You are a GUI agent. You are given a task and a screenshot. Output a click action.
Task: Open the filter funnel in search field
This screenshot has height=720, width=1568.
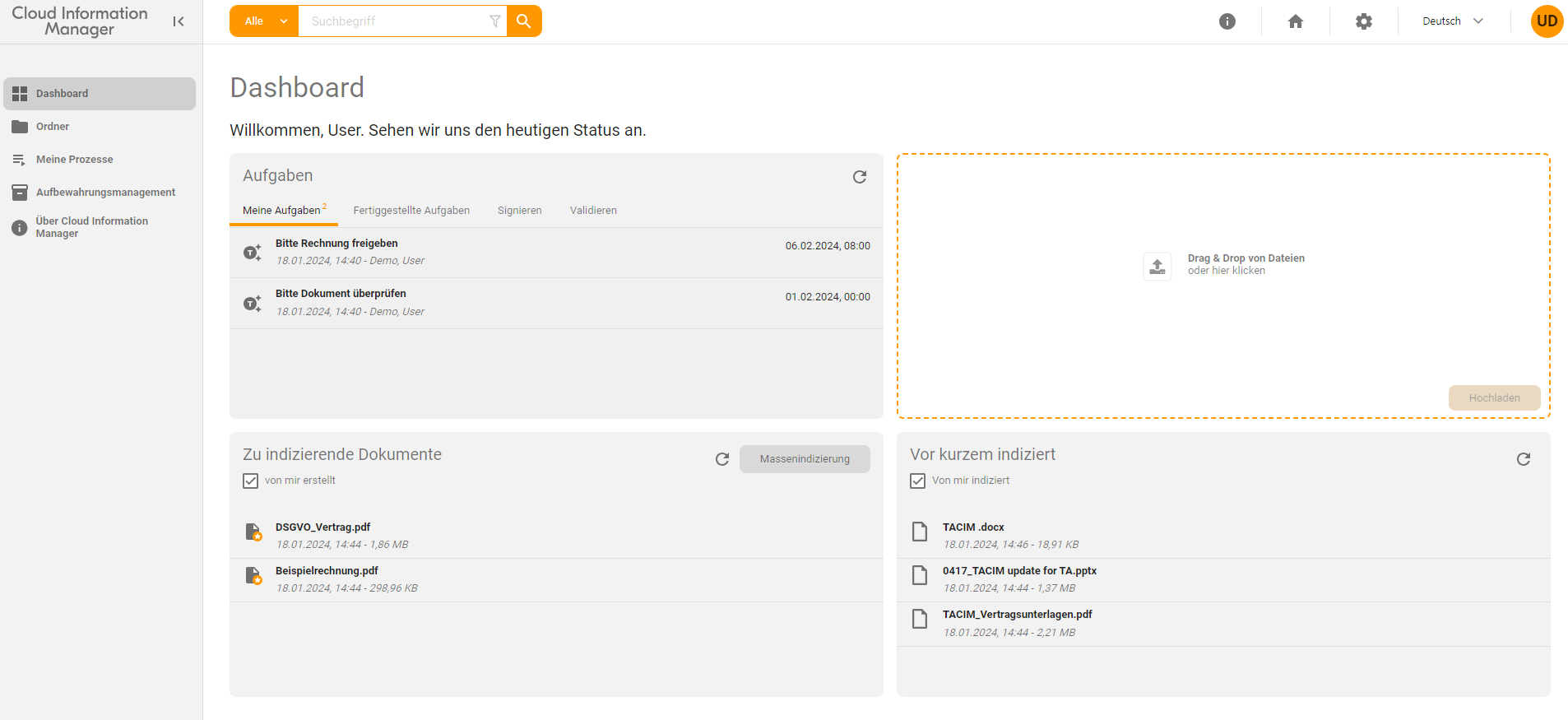tap(494, 21)
